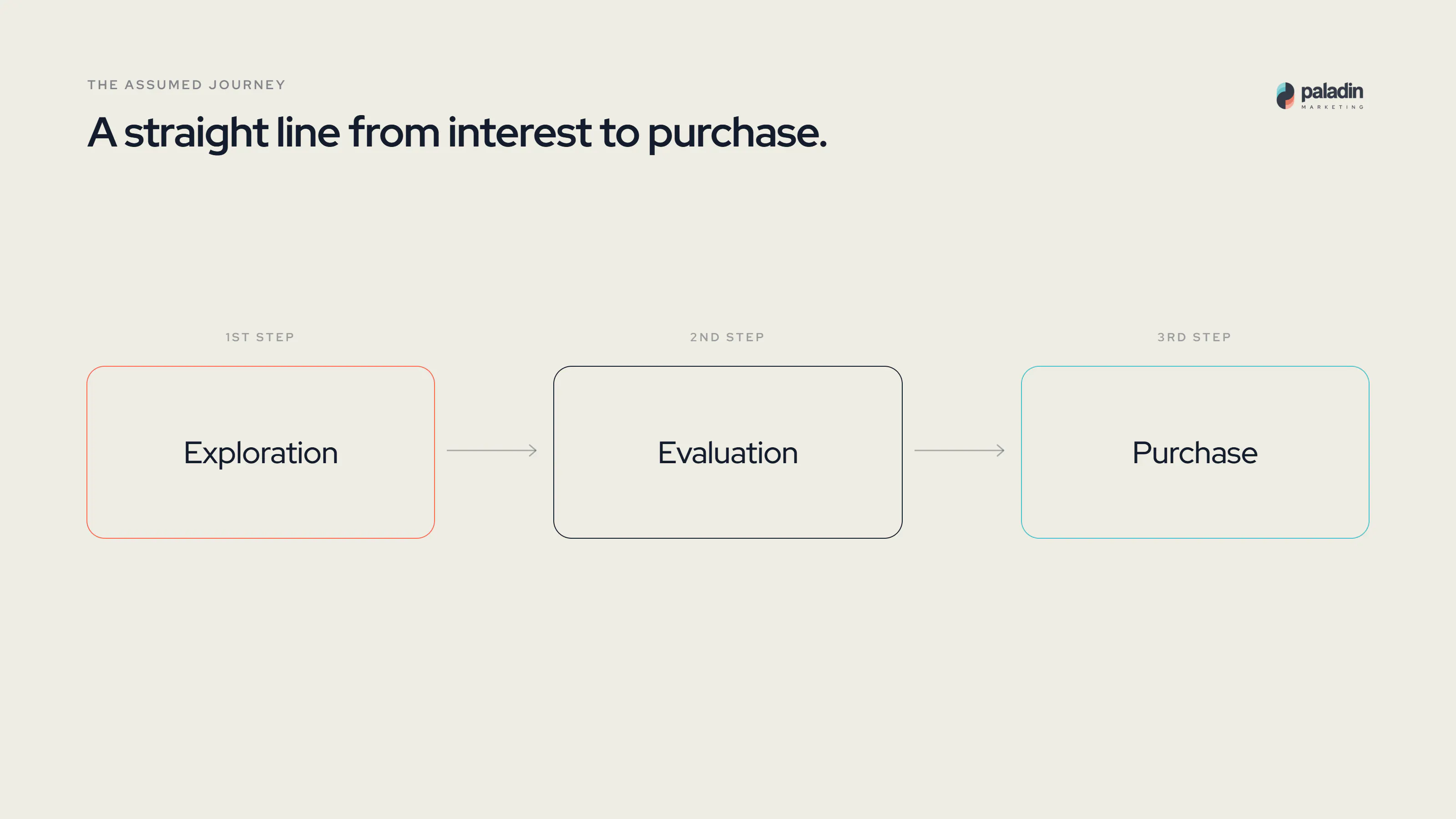Image resolution: width=1456 pixels, height=819 pixels.
Task: Click the "2ND STEP" label
Action: (x=728, y=338)
